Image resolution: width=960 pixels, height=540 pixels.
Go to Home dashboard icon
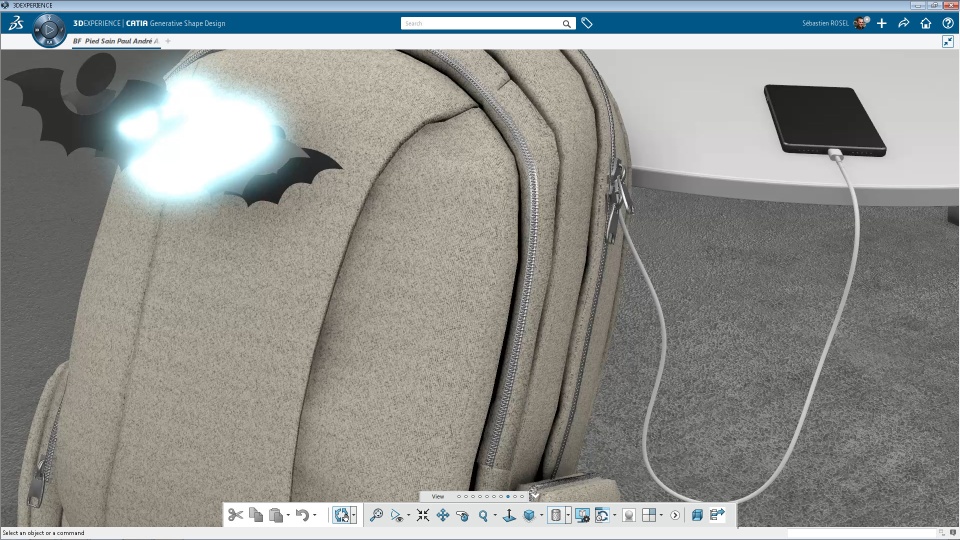926,23
